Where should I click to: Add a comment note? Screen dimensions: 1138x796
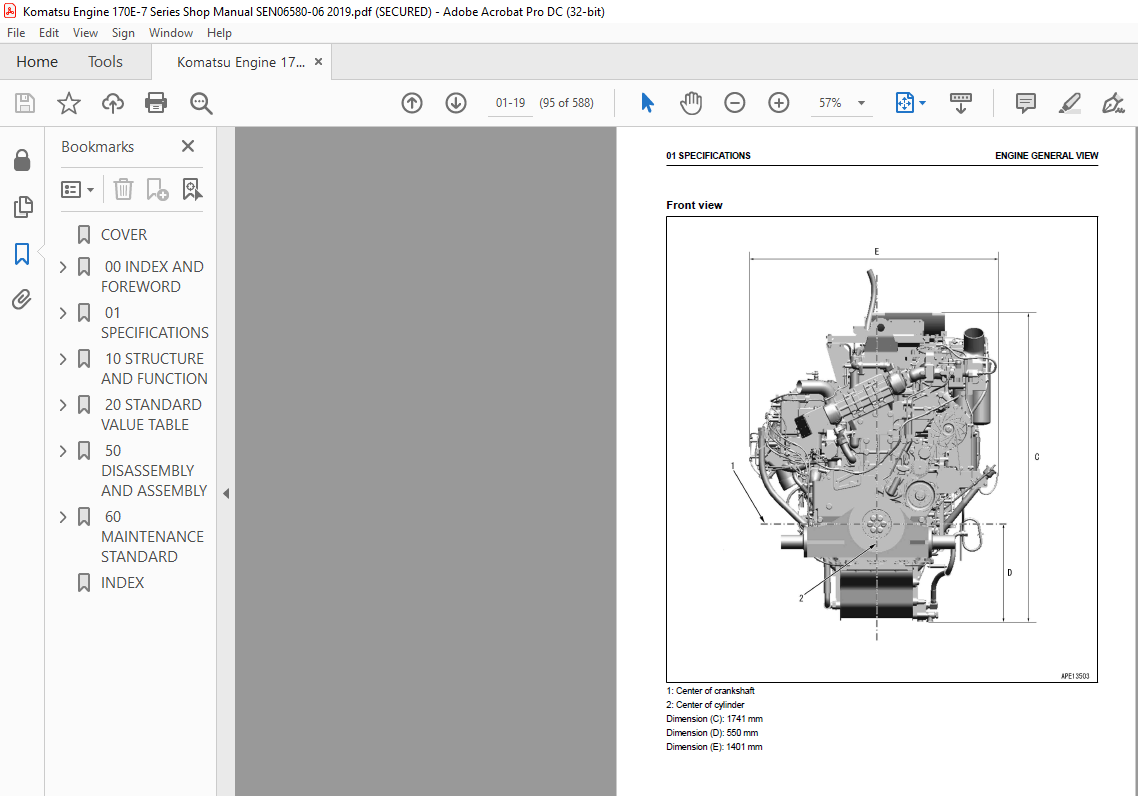pos(1026,103)
